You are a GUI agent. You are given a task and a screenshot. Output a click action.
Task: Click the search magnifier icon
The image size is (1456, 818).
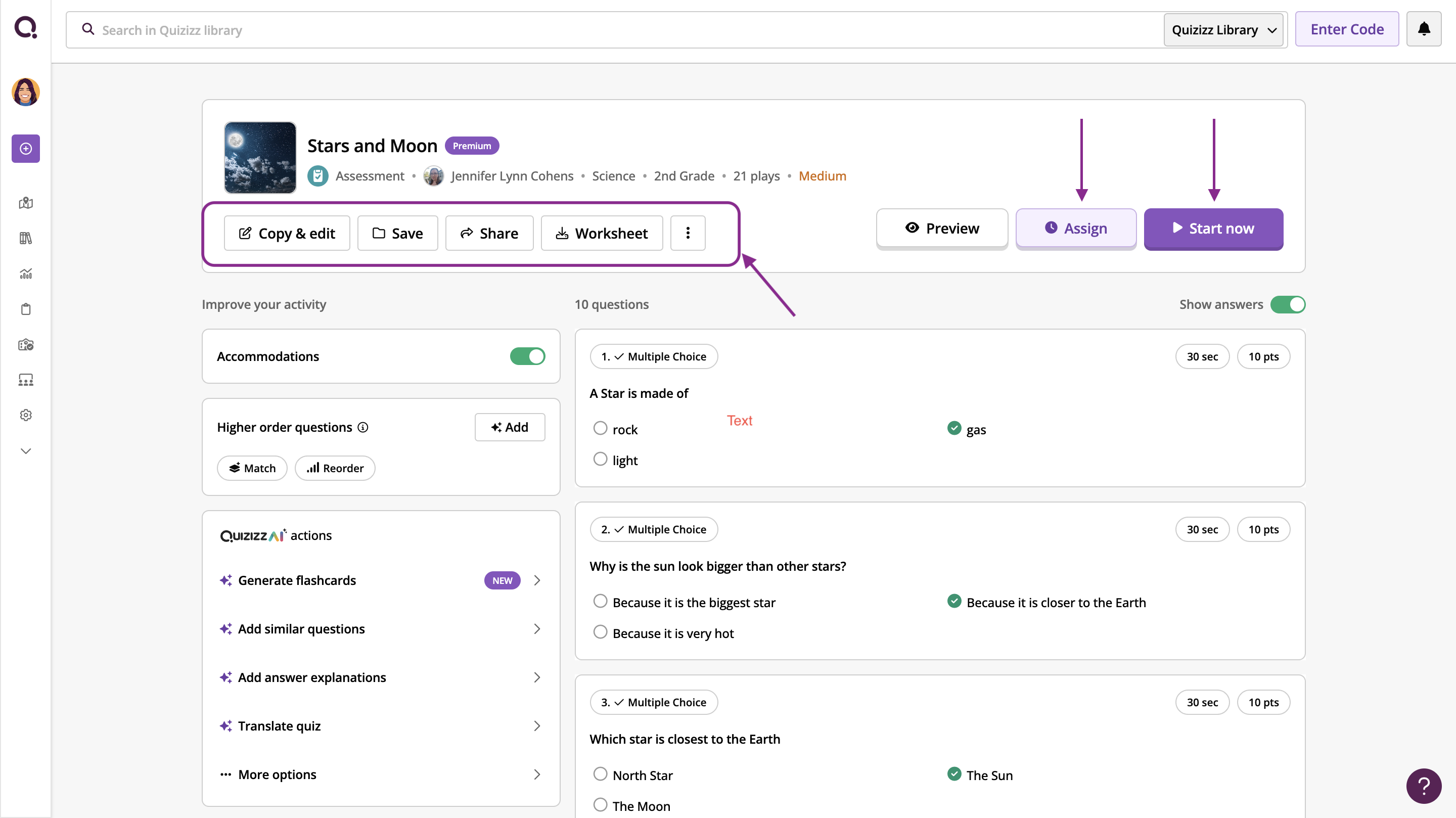tap(88, 29)
